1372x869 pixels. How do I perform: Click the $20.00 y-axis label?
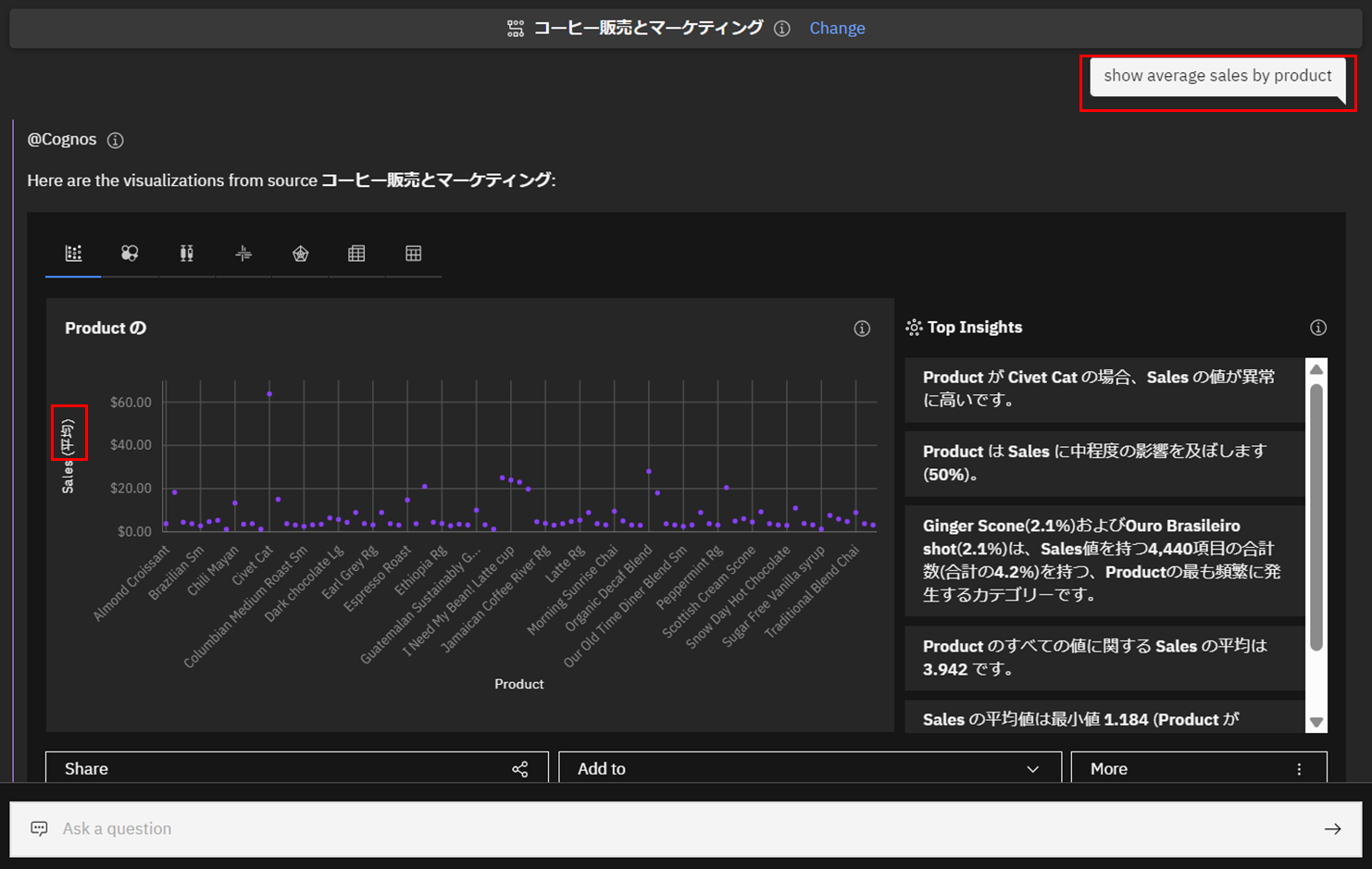tap(131, 489)
